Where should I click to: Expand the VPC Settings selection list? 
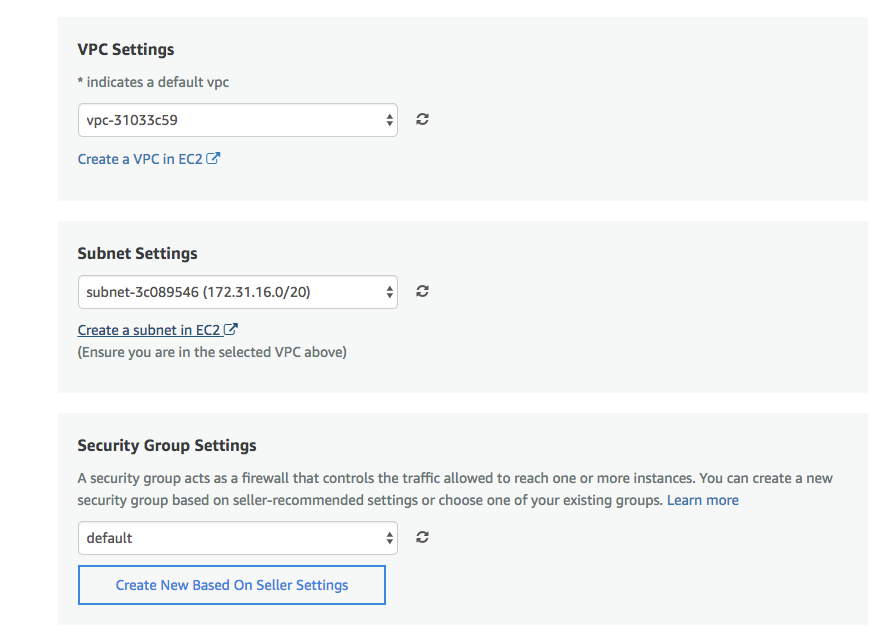coord(237,119)
